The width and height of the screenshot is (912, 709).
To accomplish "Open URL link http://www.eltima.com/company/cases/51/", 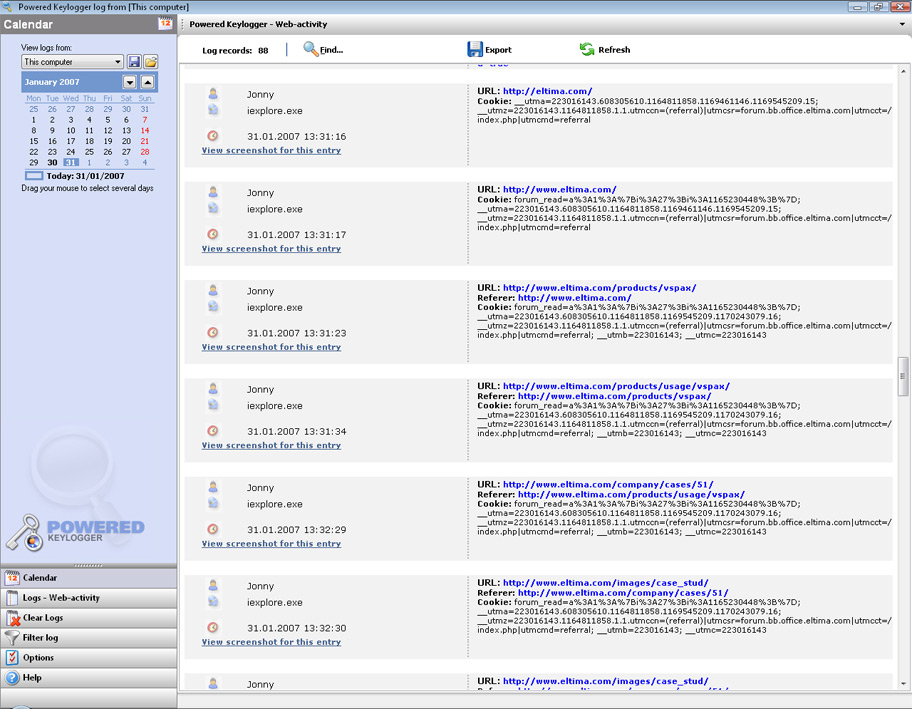I will [x=608, y=484].
